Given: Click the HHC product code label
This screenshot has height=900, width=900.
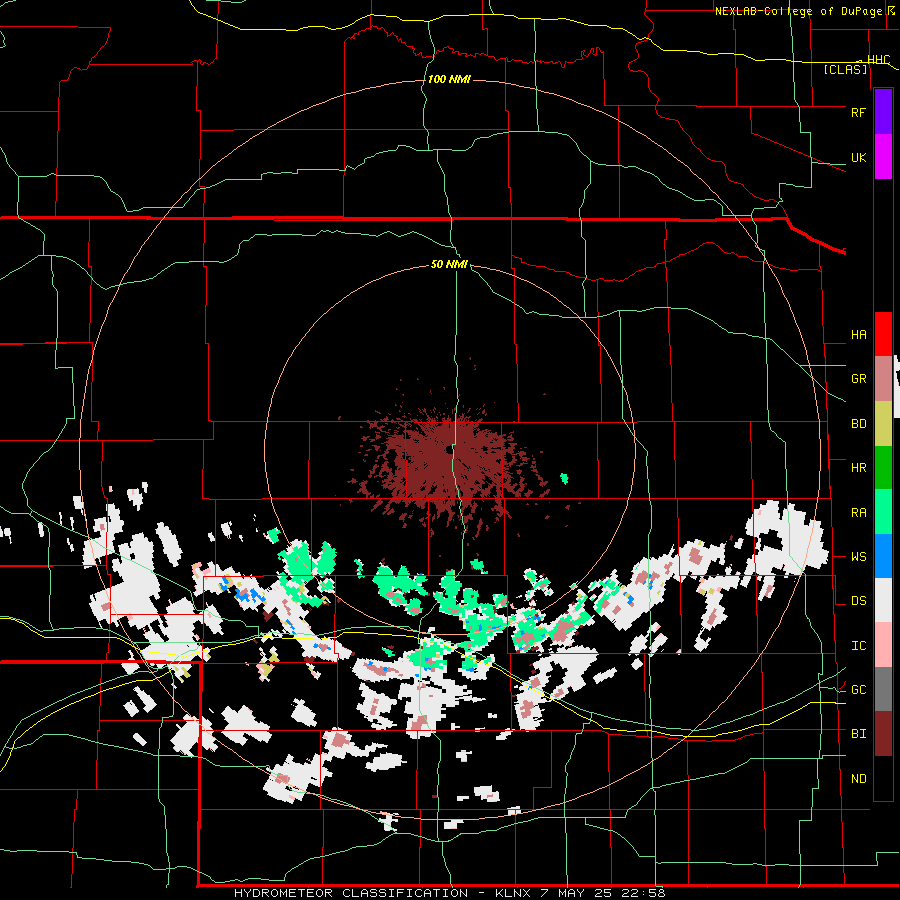Looking at the screenshot, I should pyautogui.click(x=878, y=60).
